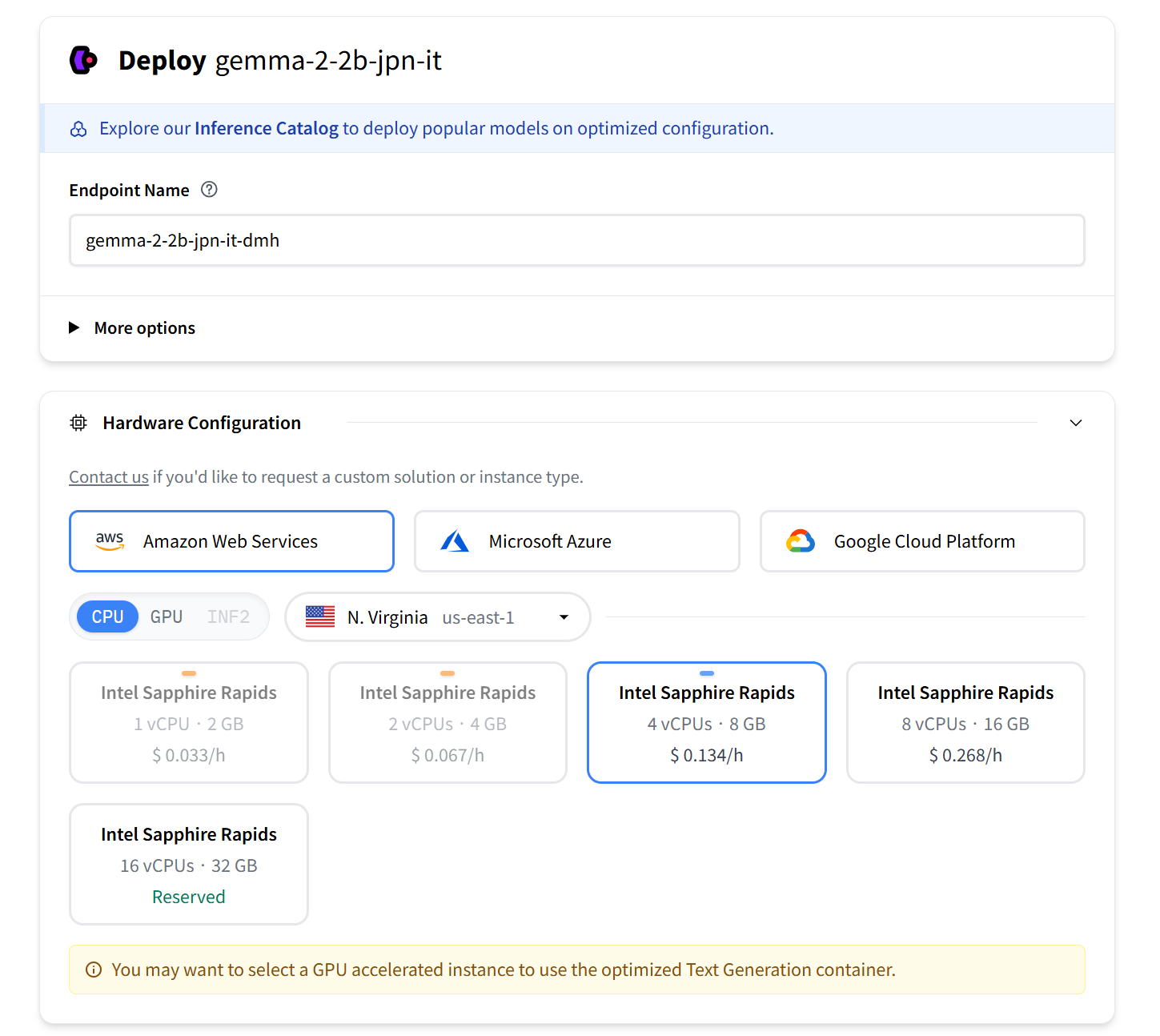This screenshot has height=1036, width=1160.
Task: Click the Hardware Configuration chip icon
Action: (78, 423)
